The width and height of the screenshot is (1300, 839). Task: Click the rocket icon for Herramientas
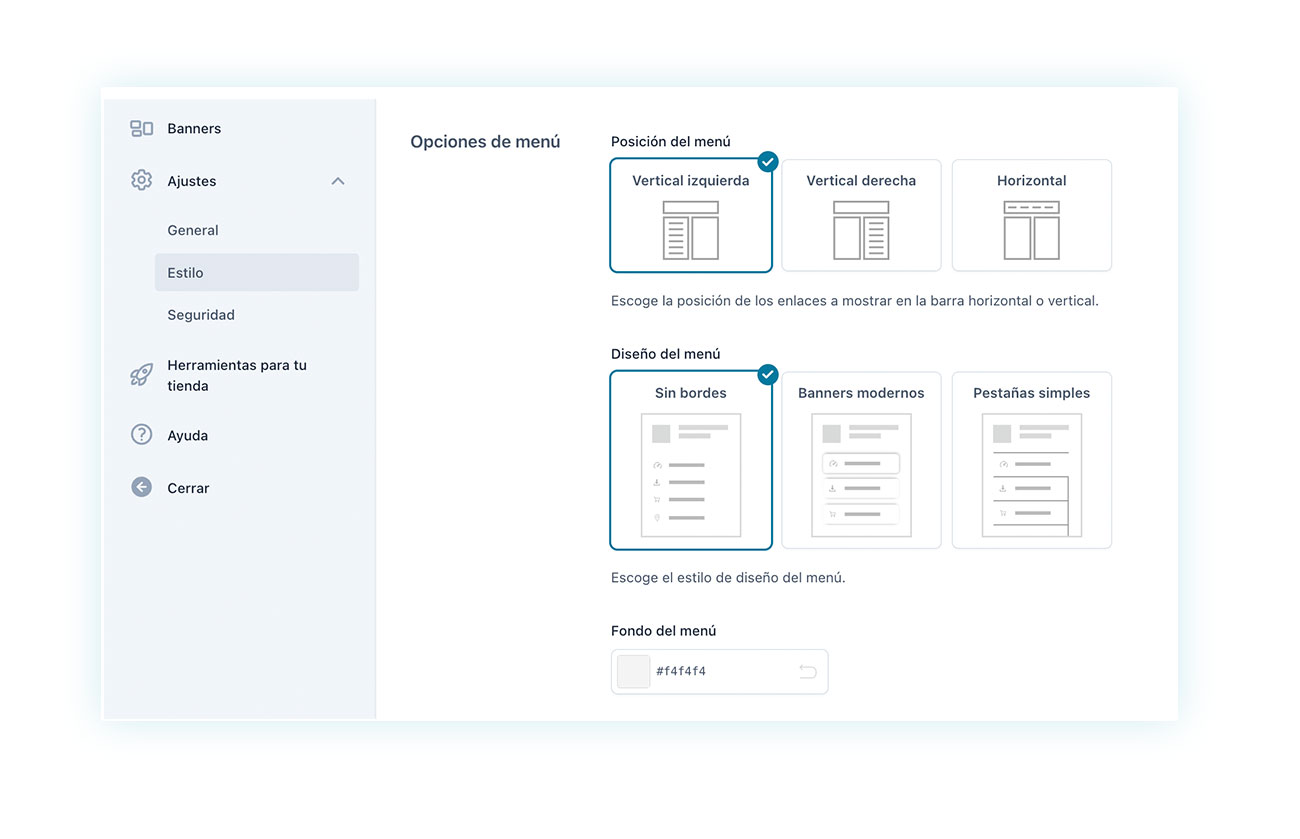141,375
